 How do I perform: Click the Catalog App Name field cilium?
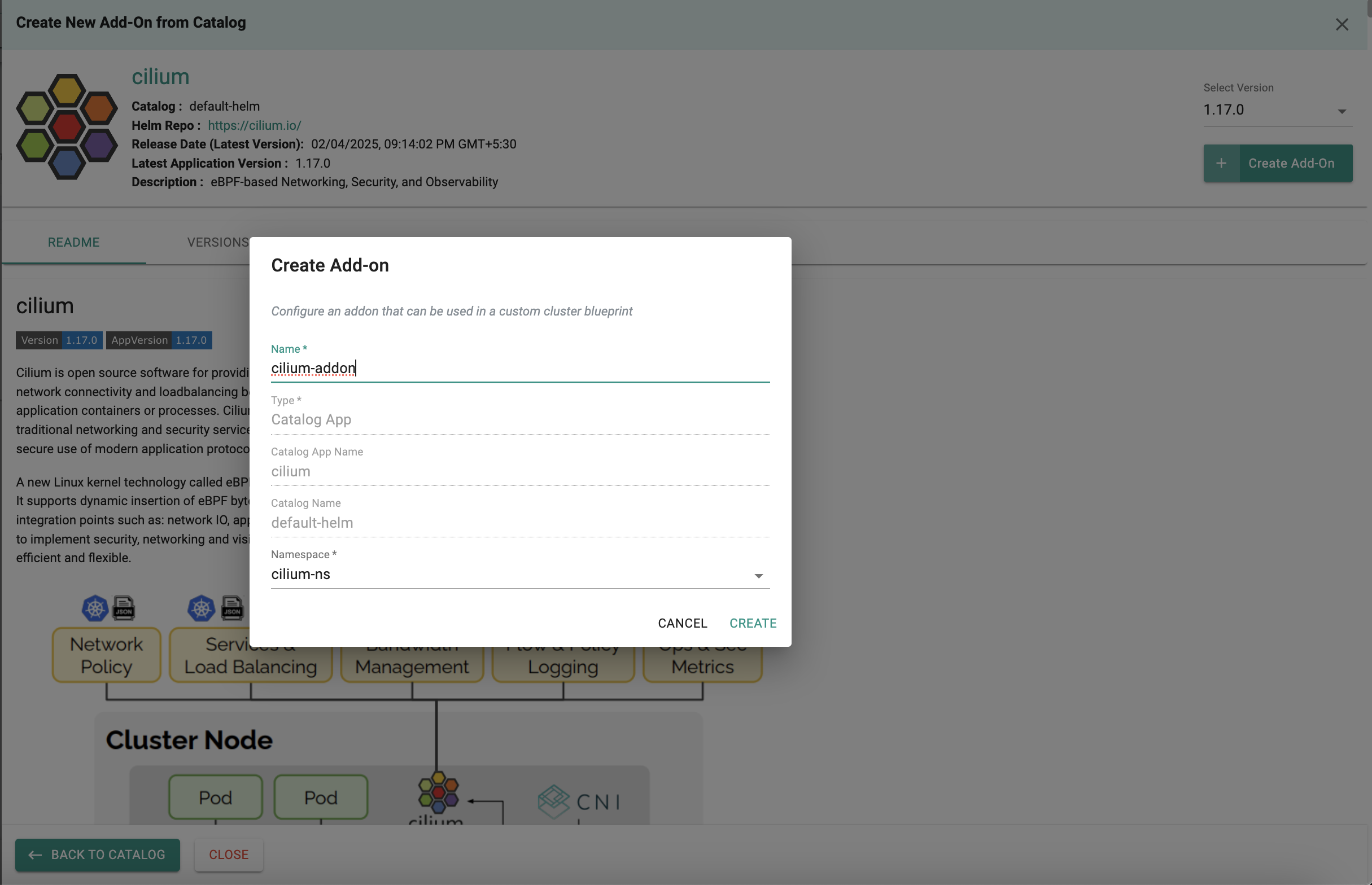[x=520, y=471]
